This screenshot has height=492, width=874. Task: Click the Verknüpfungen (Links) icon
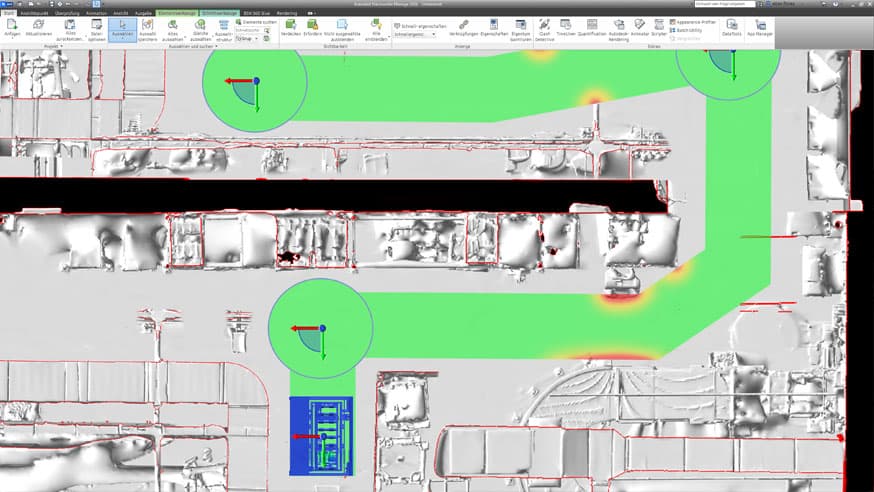[x=463, y=28]
